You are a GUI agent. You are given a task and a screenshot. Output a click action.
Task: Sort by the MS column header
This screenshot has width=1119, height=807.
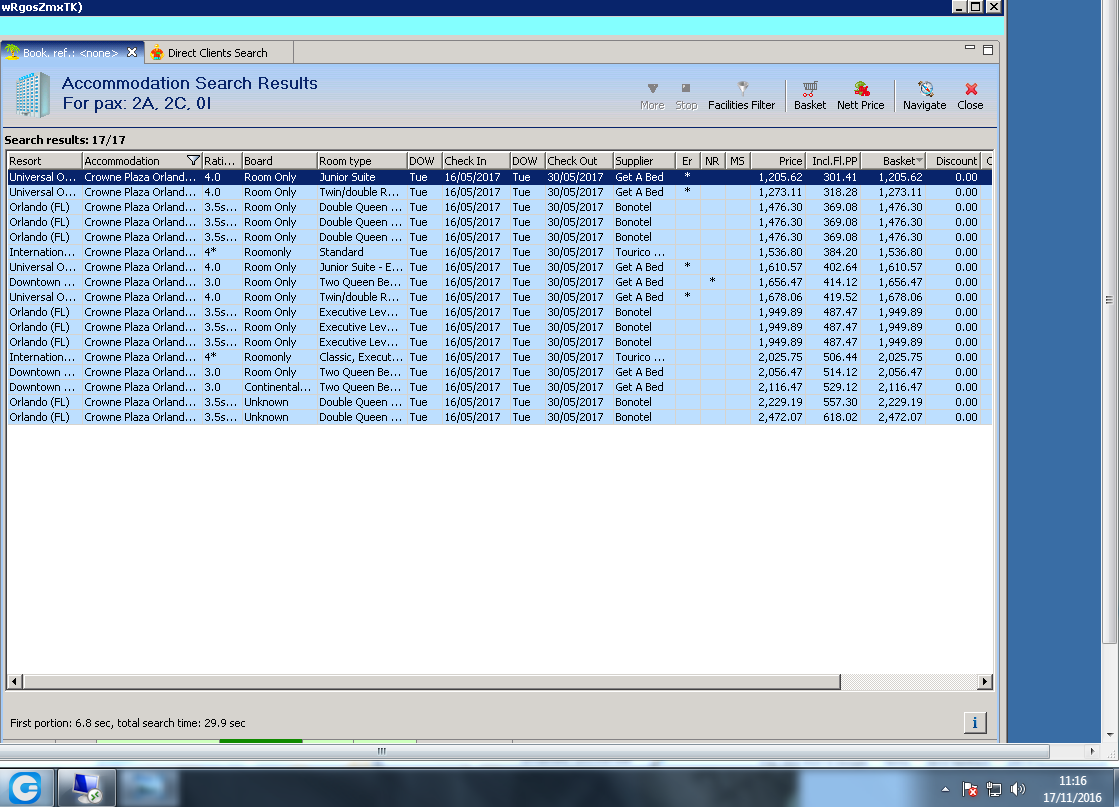click(737, 161)
